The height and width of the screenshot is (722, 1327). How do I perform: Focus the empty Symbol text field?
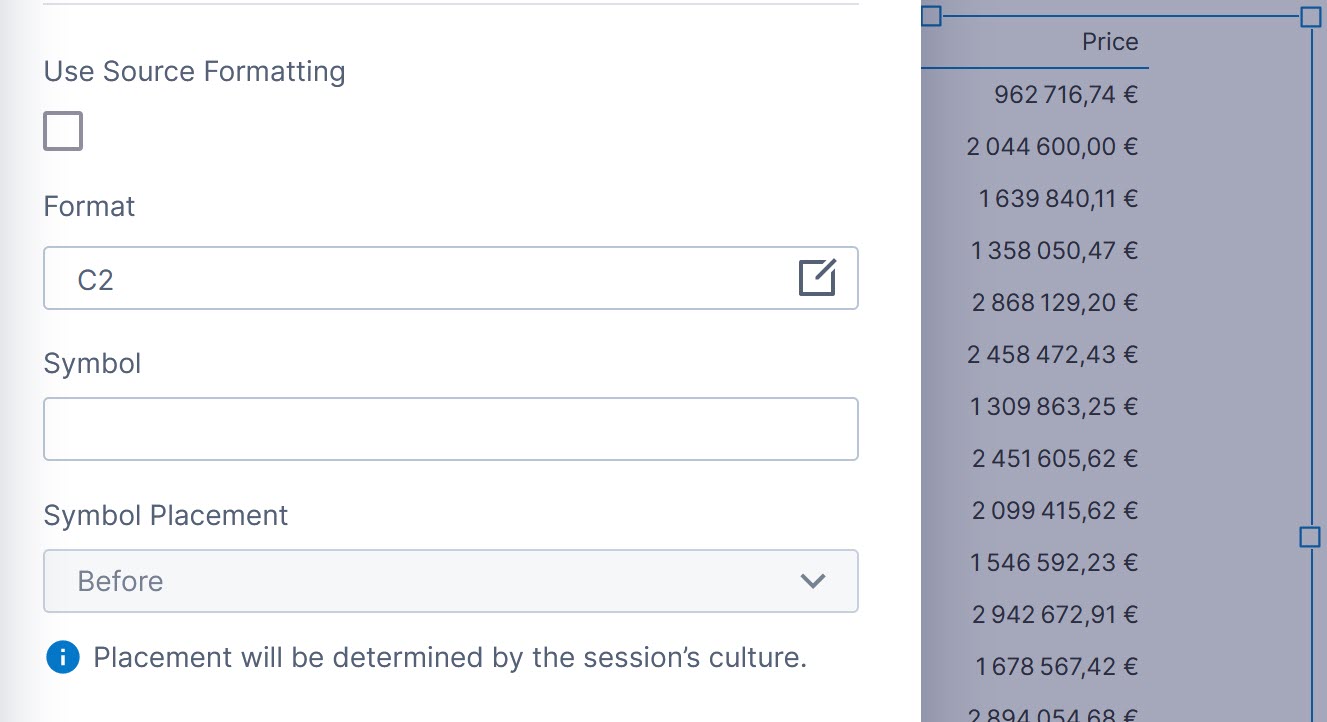(x=450, y=429)
